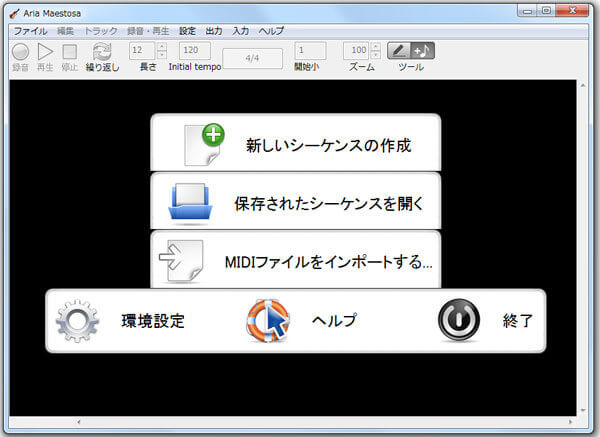Toggle the loop (繰り返し) icon

101,51
